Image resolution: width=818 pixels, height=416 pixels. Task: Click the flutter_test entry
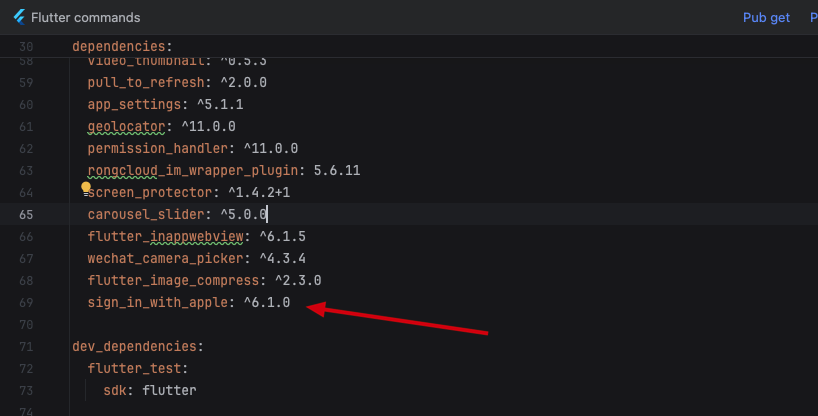(x=130, y=368)
